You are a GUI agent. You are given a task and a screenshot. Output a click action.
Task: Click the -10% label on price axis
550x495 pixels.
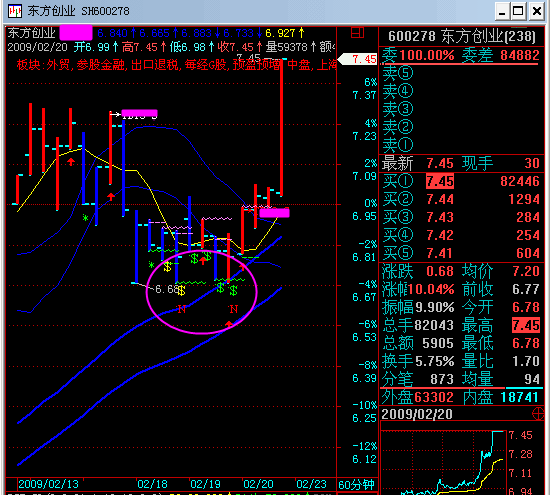365,405
